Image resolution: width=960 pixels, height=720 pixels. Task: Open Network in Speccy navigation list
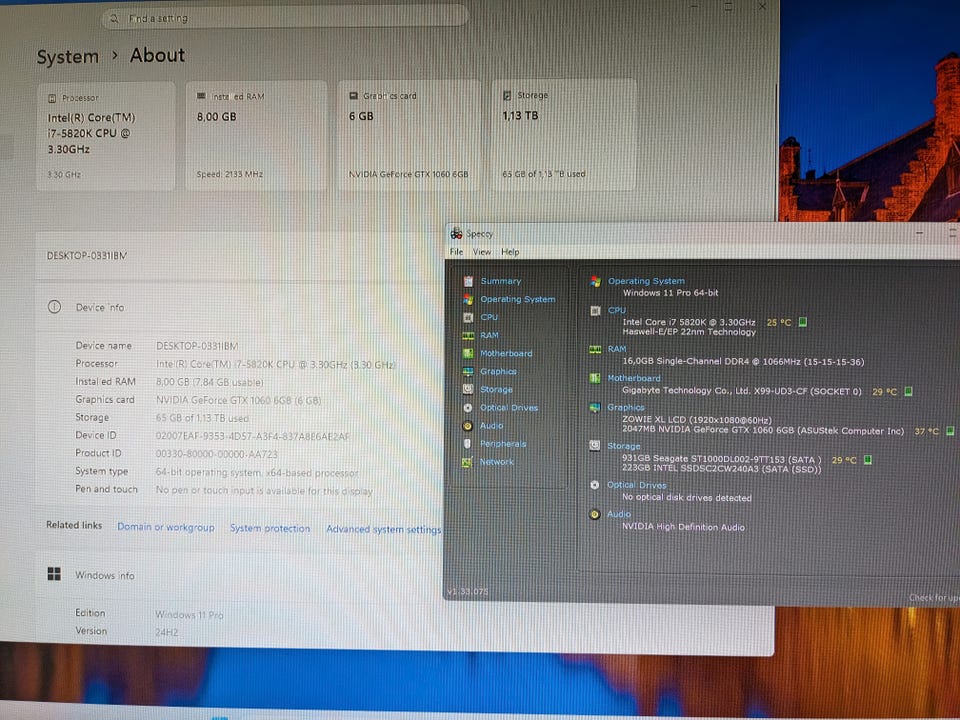click(497, 462)
